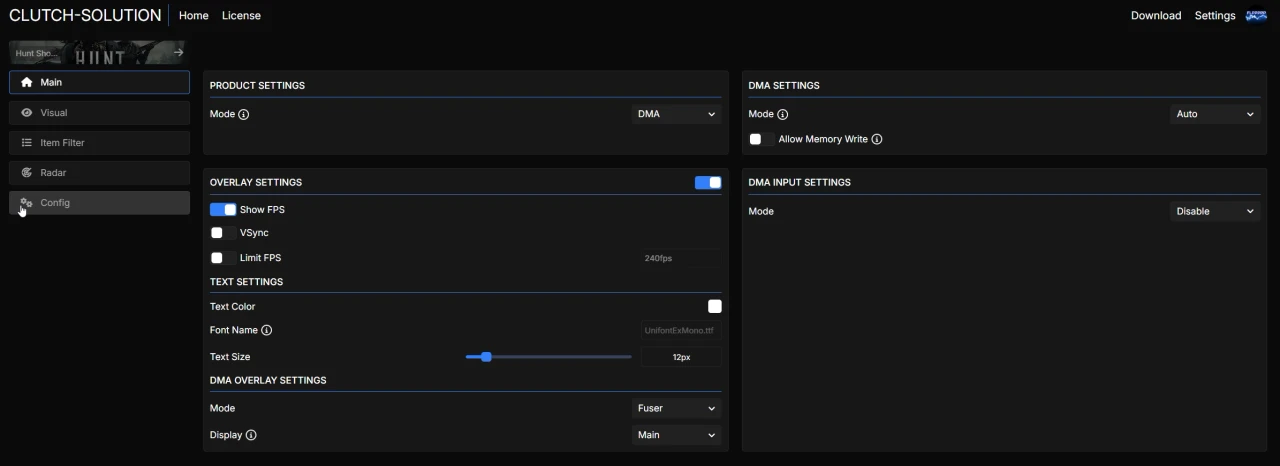This screenshot has height=466, width=1280.
Task: Open the Display dropdown showing Main
Action: click(677, 435)
